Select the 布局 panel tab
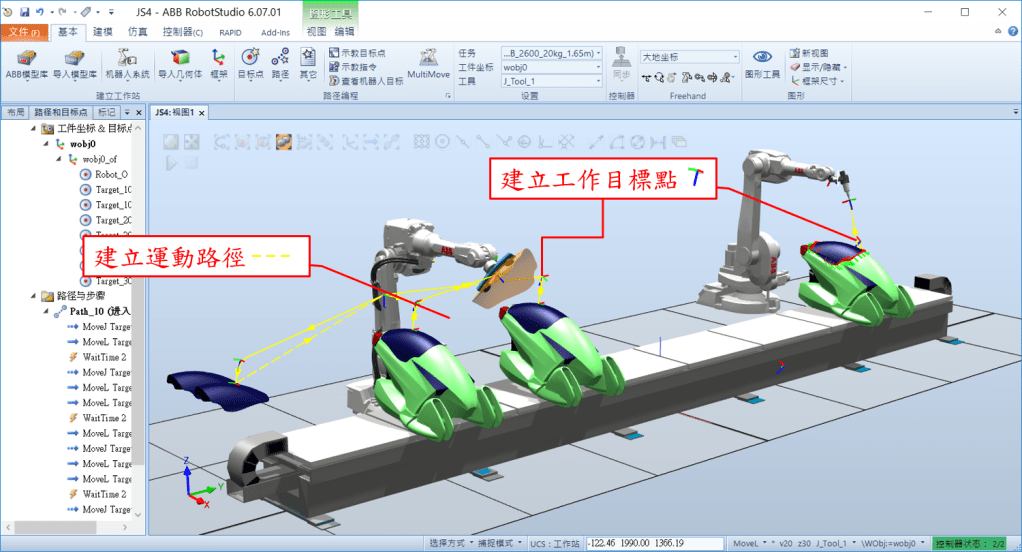This screenshot has height=552, width=1022. 15,112
